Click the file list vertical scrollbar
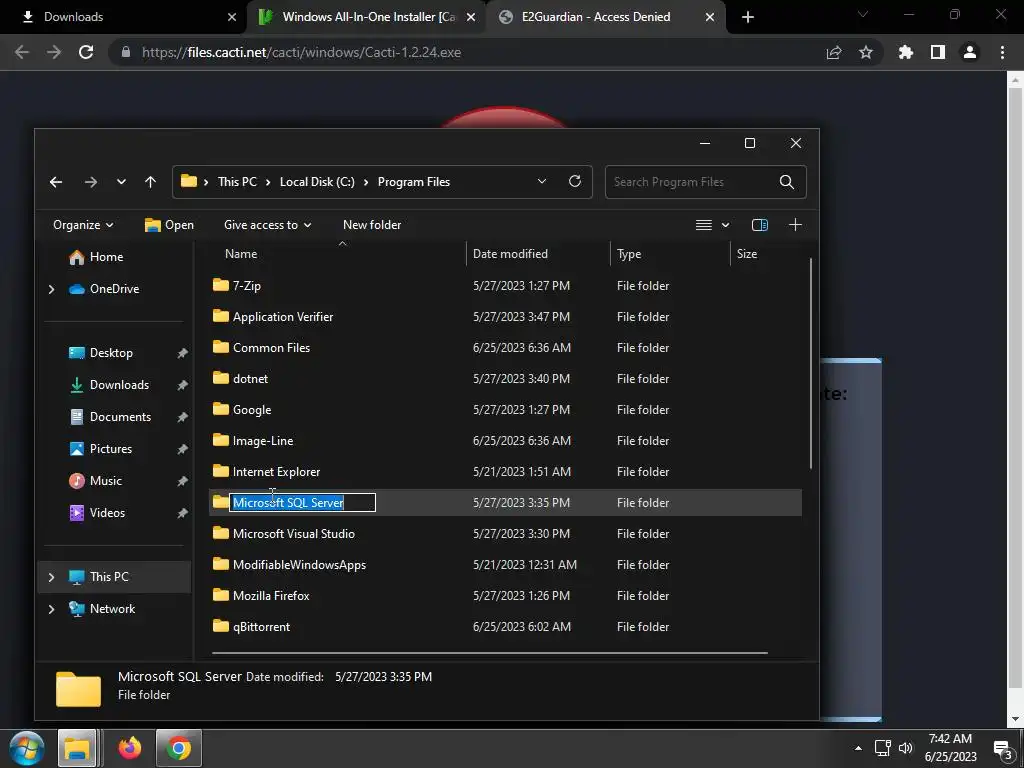1024x768 pixels. [810, 363]
